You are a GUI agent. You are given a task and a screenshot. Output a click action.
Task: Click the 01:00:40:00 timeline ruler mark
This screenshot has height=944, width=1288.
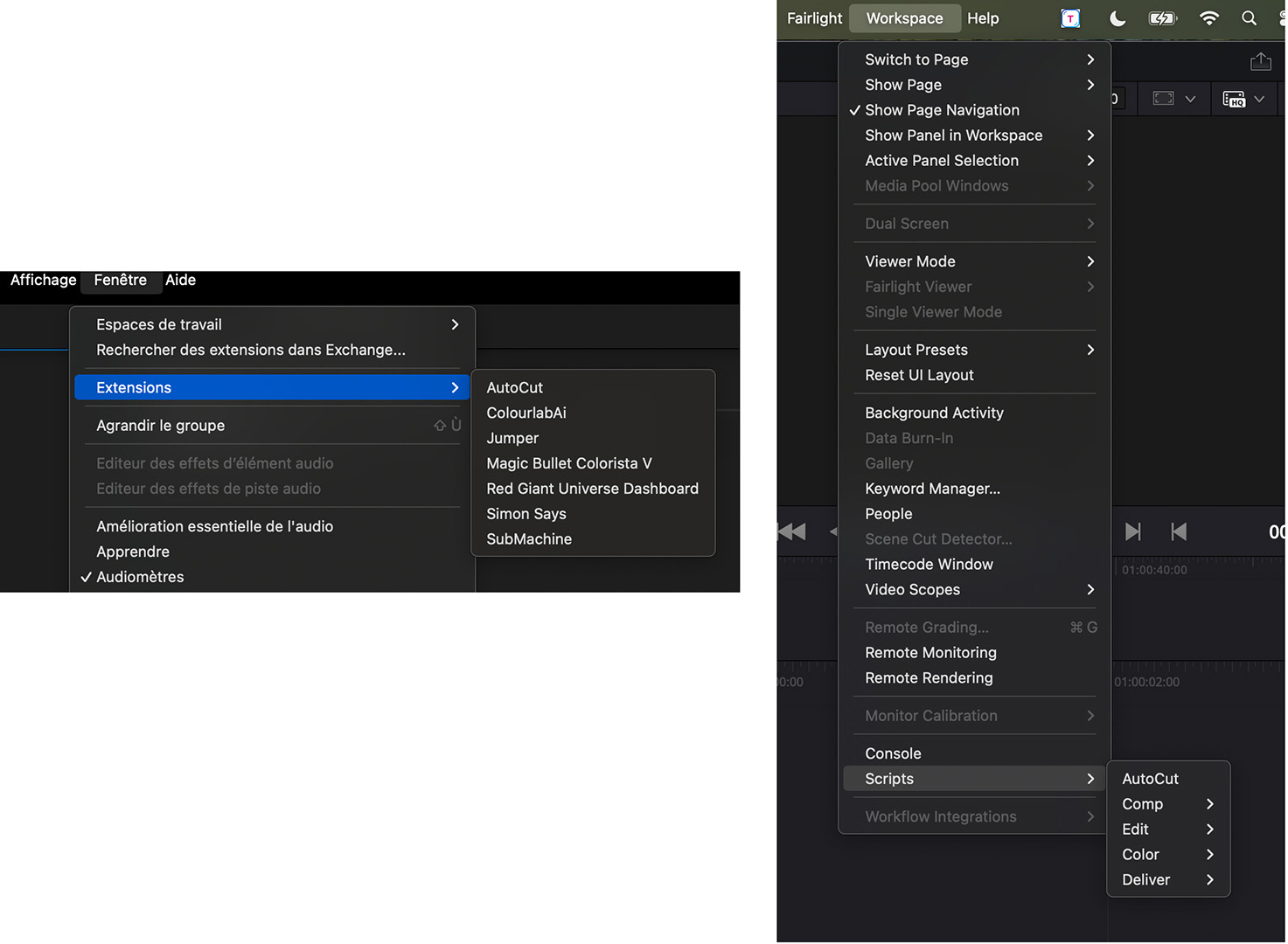(x=1154, y=570)
